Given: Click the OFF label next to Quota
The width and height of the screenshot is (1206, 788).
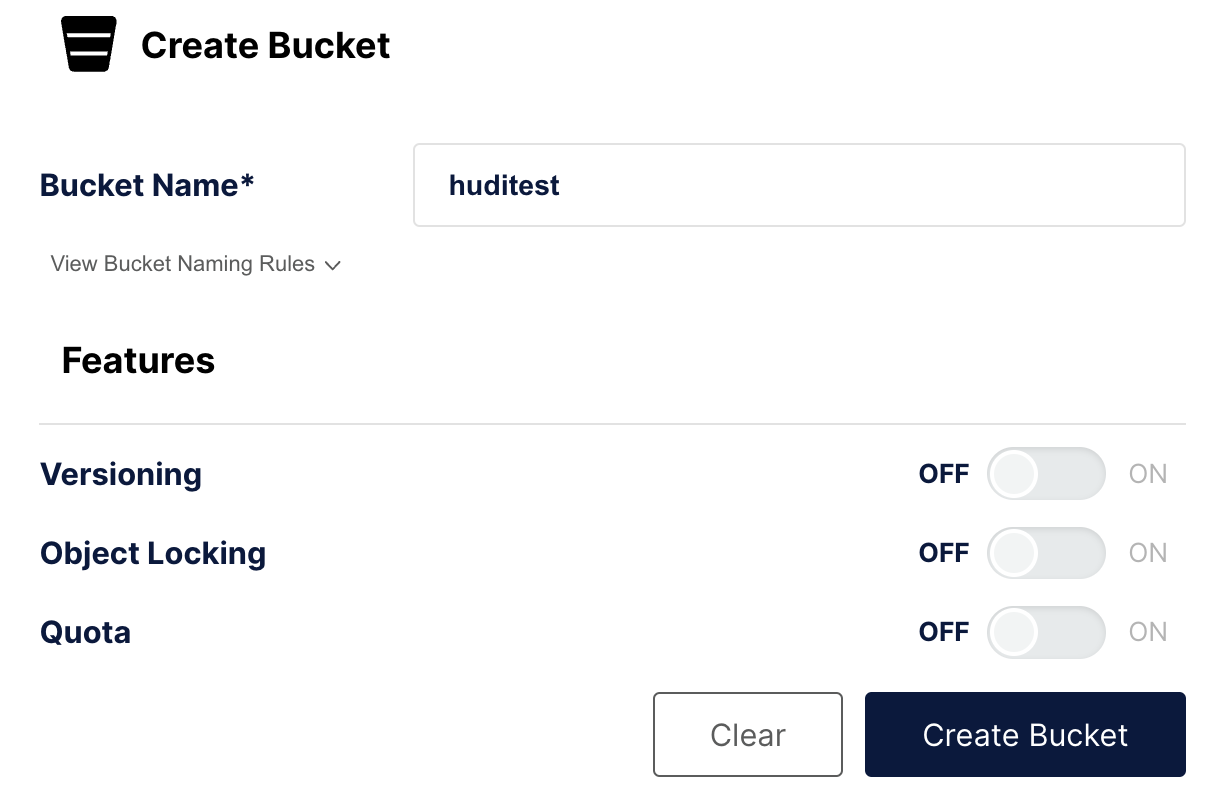Looking at the screenshot, I should click(x=943, y=632).
